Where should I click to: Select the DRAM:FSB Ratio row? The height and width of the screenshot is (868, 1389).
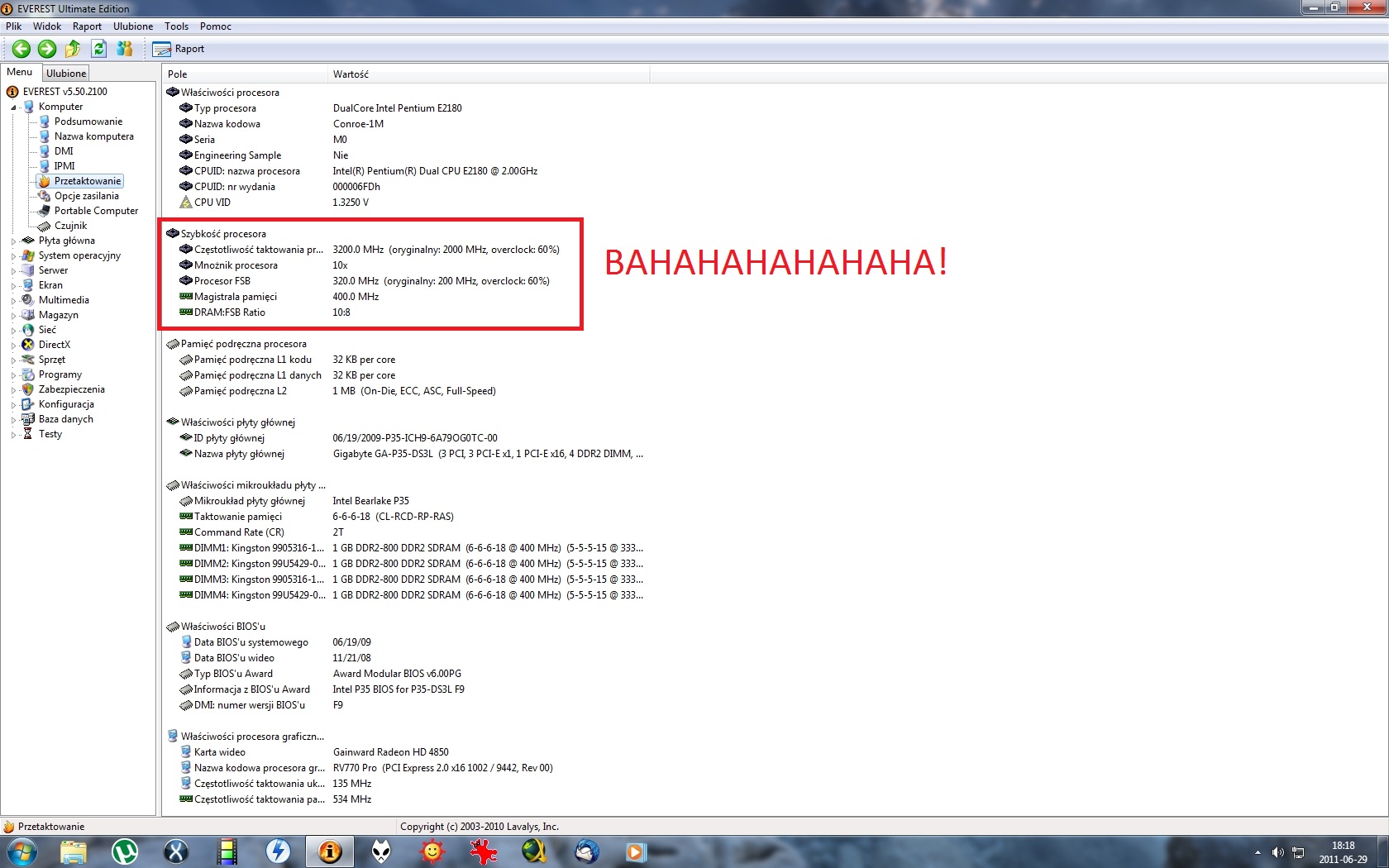tap(405, 312)
